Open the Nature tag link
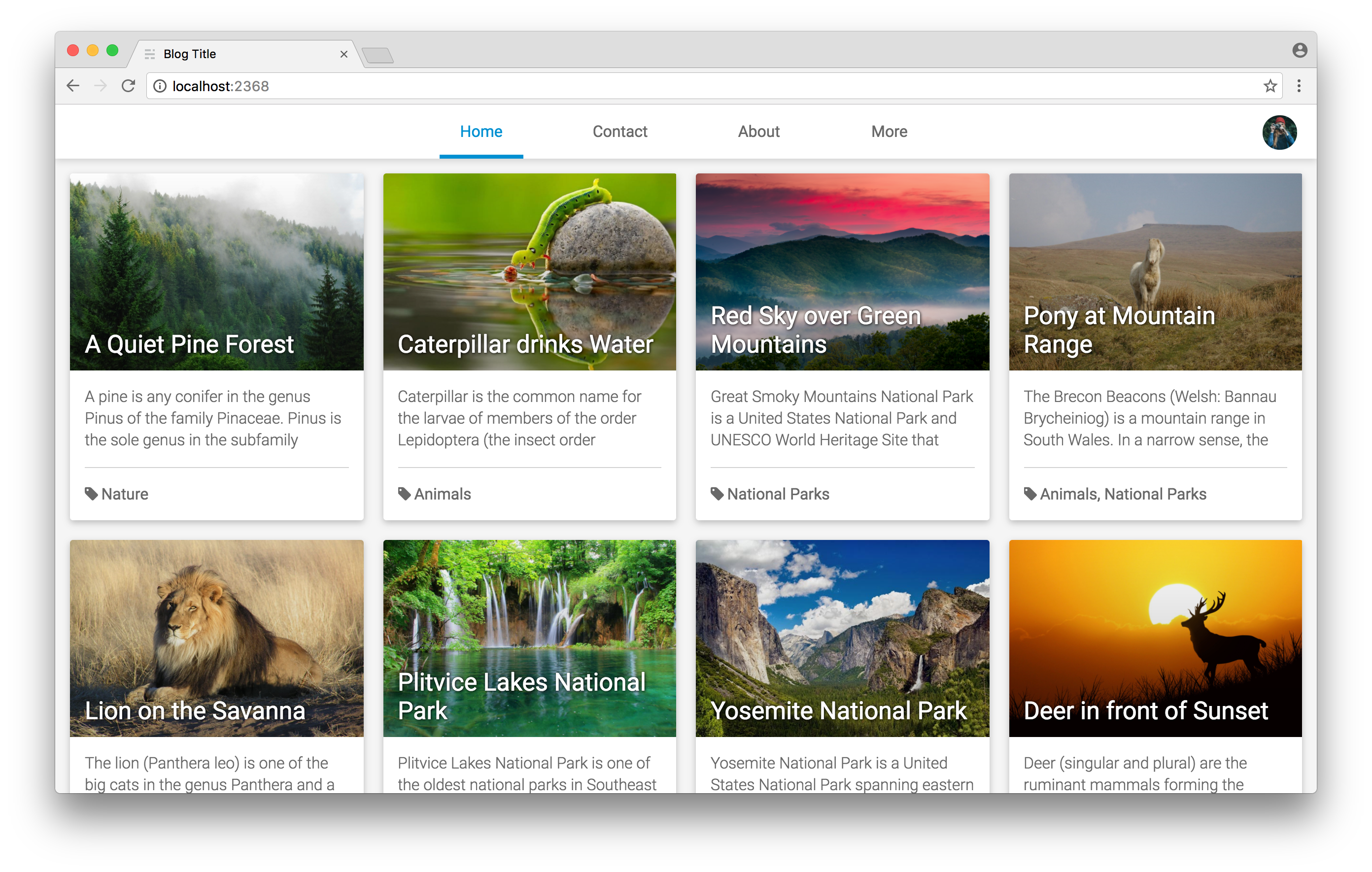The width and height of the screenshot is (1372, 872). pos(124,494)
